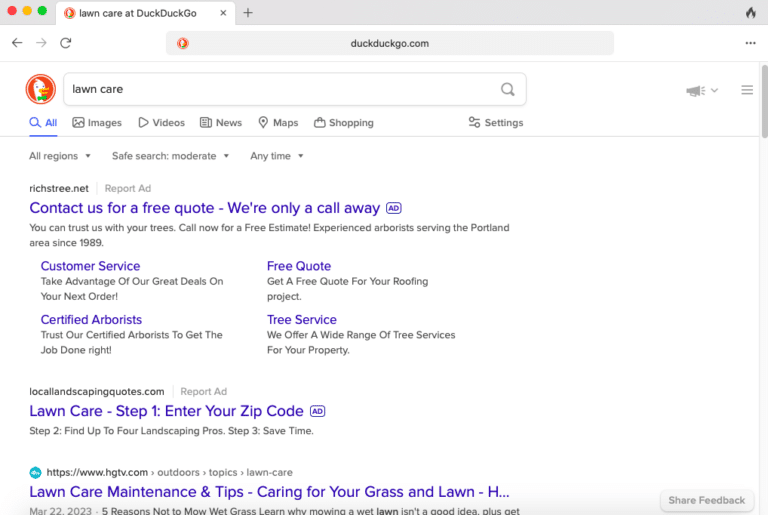
Task: Expand the All regions dropdown
Action: pyautogui.click(x=60, y=156)
